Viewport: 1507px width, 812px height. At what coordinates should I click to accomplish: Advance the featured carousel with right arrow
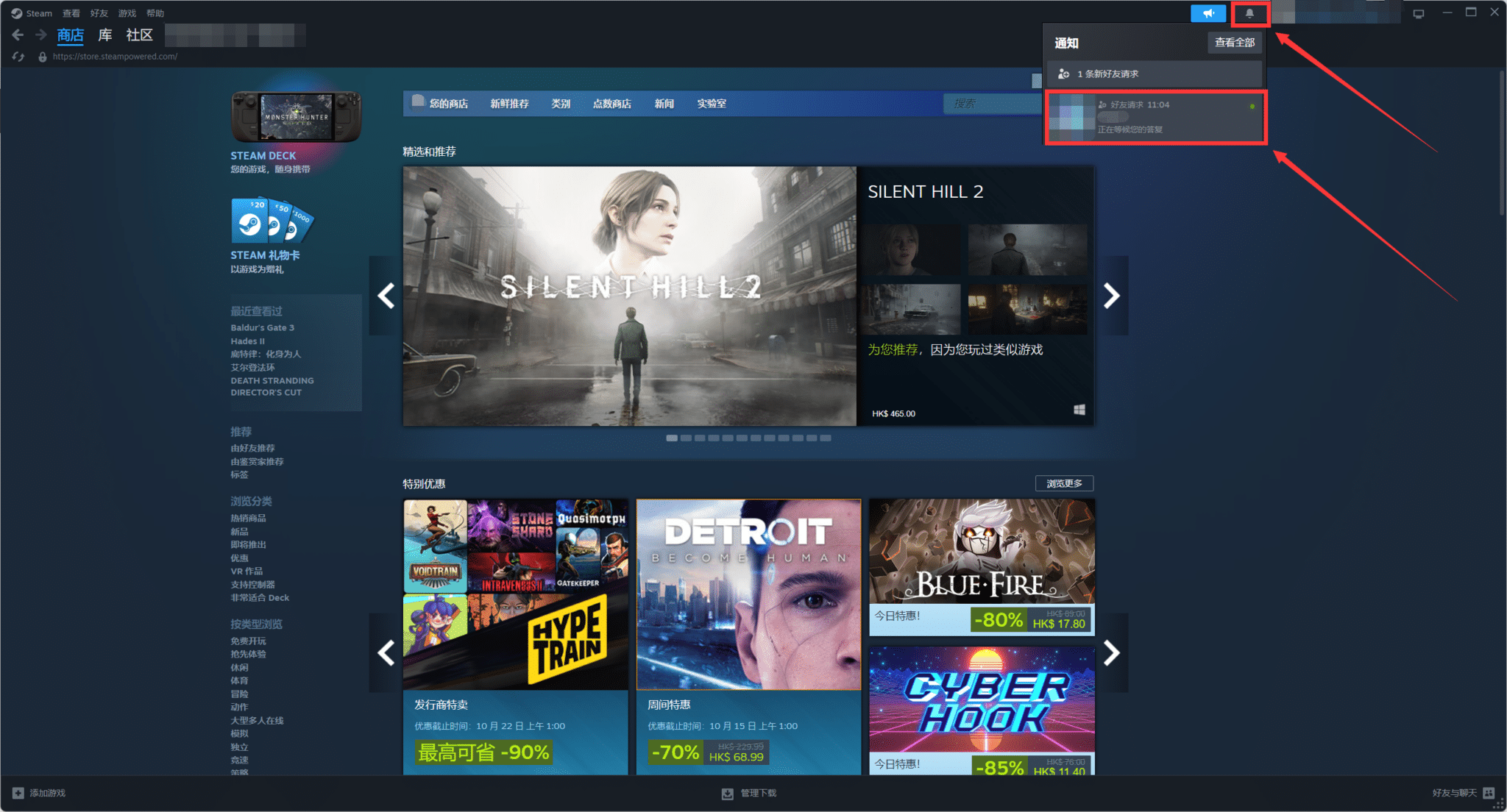[1111, 295]
